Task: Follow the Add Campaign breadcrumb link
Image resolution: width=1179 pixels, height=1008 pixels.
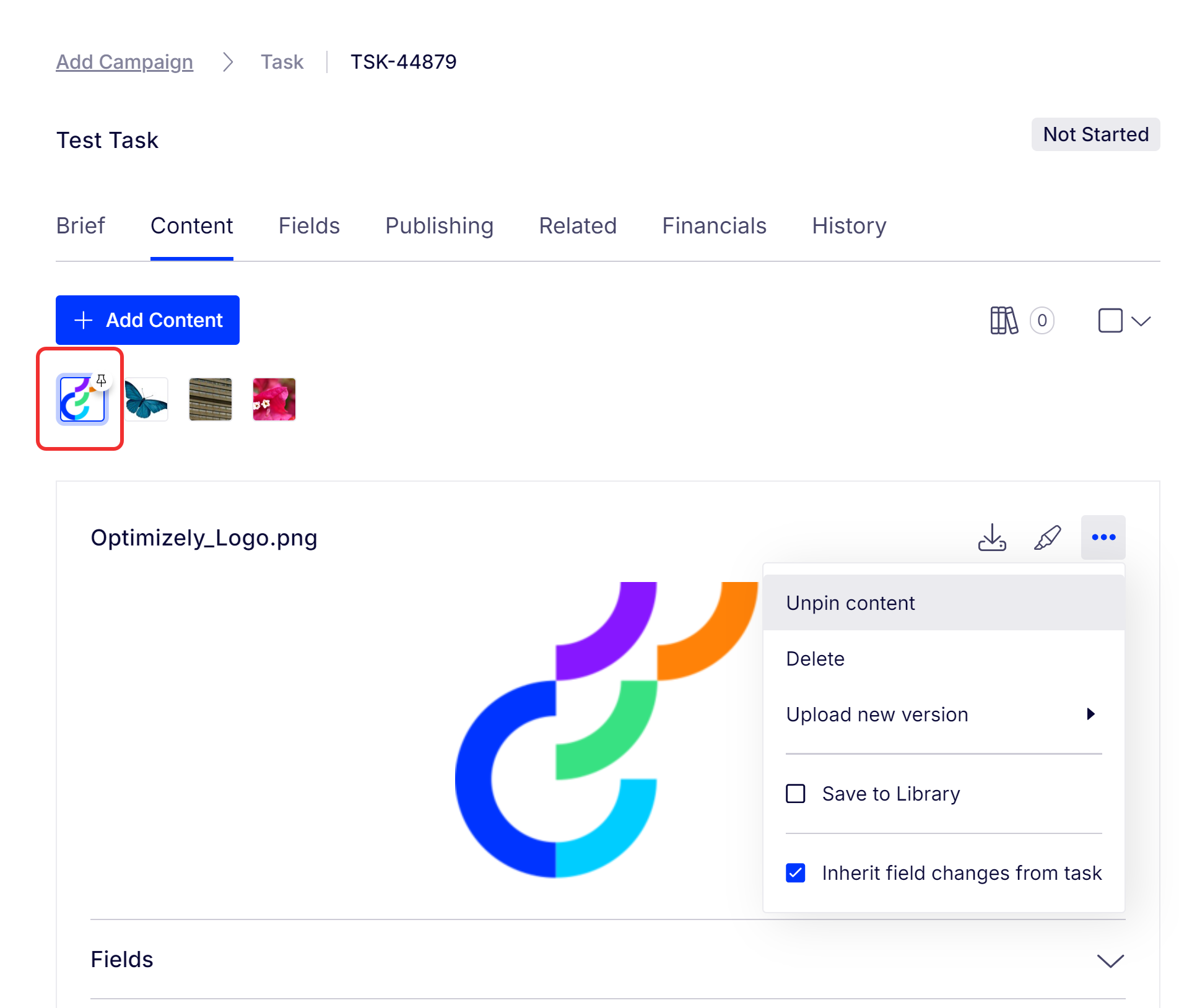Action: 124,62
